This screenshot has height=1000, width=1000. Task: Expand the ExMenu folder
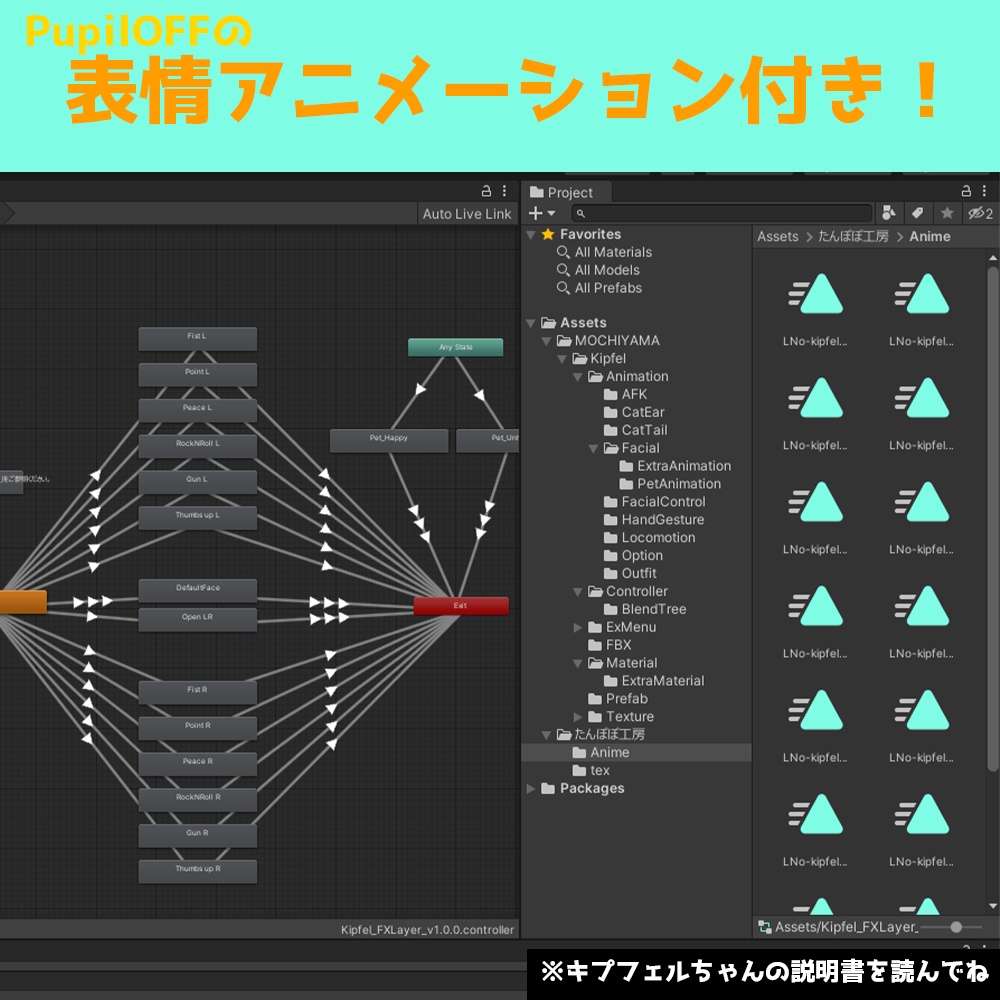pyautogui.click(x=578, y=627)
